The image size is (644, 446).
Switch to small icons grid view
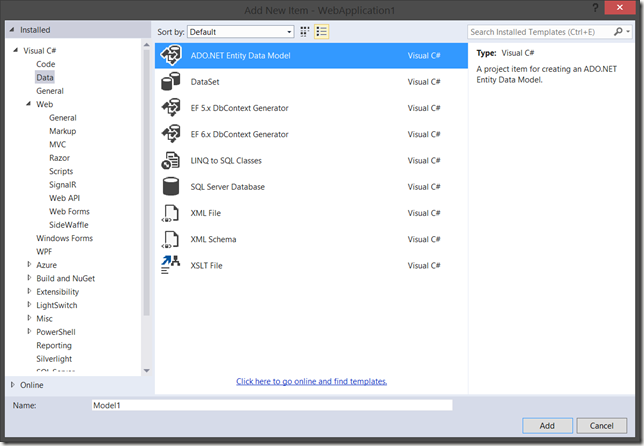(304, 32)
